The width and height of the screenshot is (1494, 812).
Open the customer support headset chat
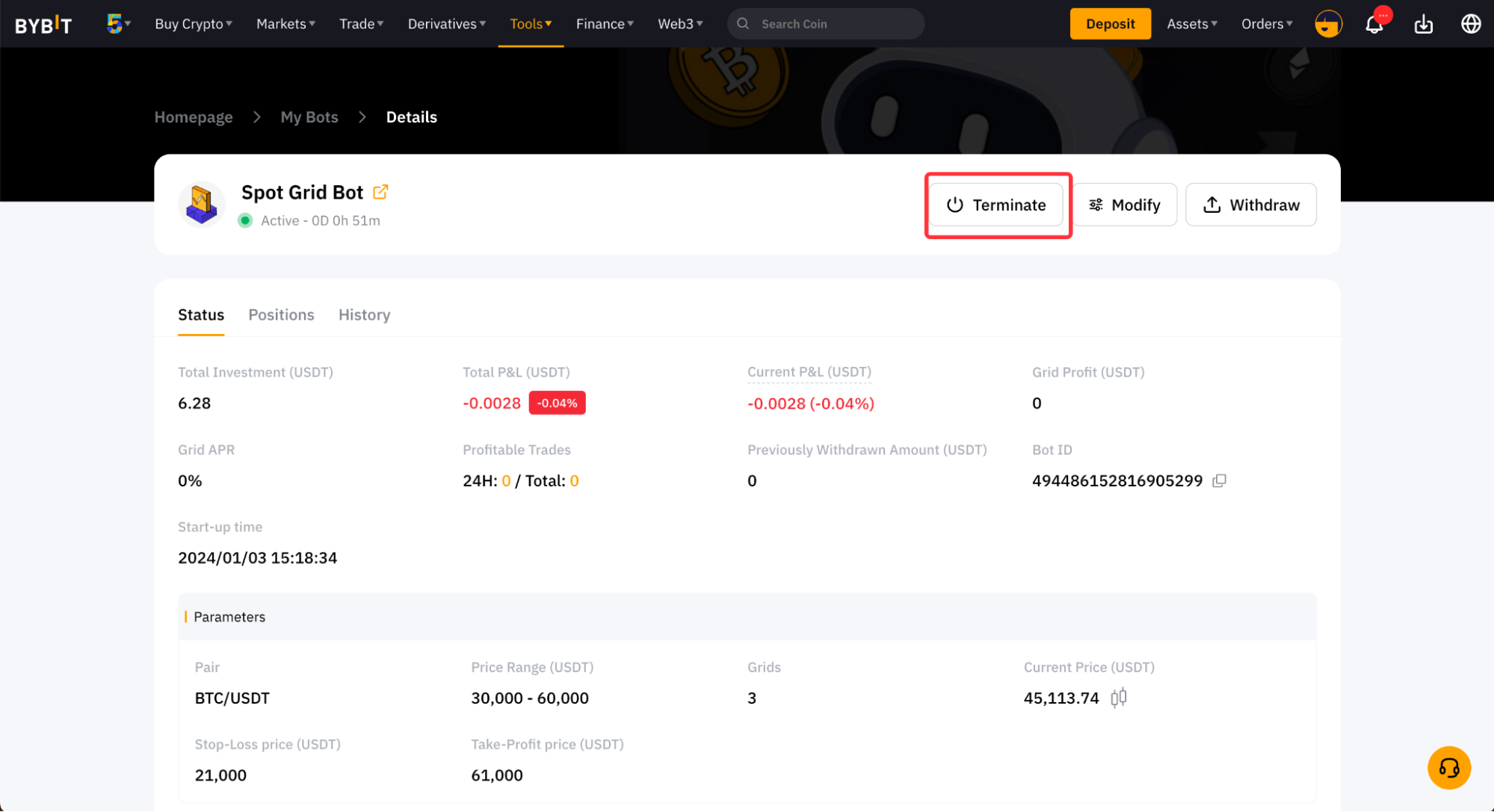(x=1448, y=767)
